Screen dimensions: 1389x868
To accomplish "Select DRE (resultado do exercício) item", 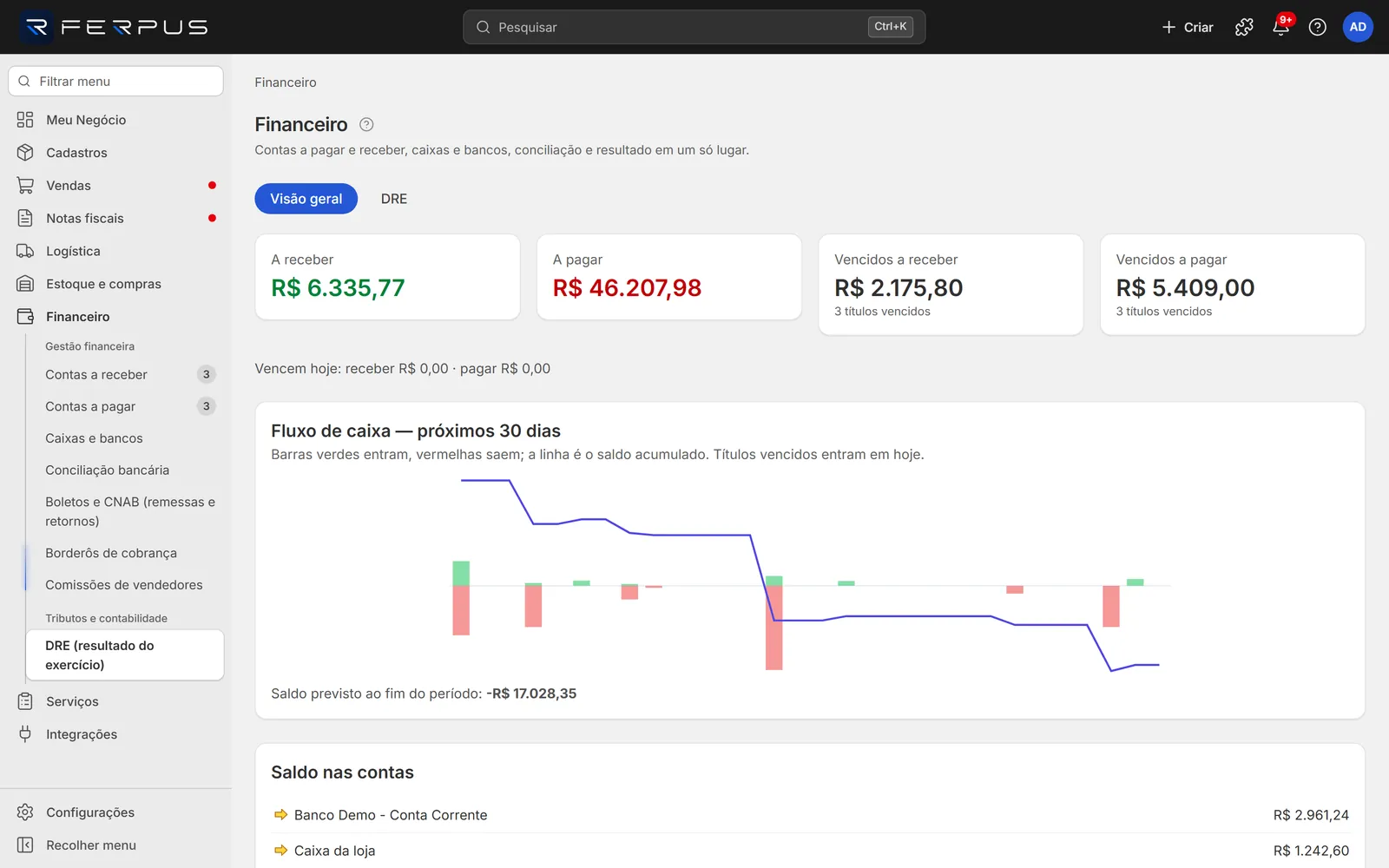I will [x=126, y=655].
